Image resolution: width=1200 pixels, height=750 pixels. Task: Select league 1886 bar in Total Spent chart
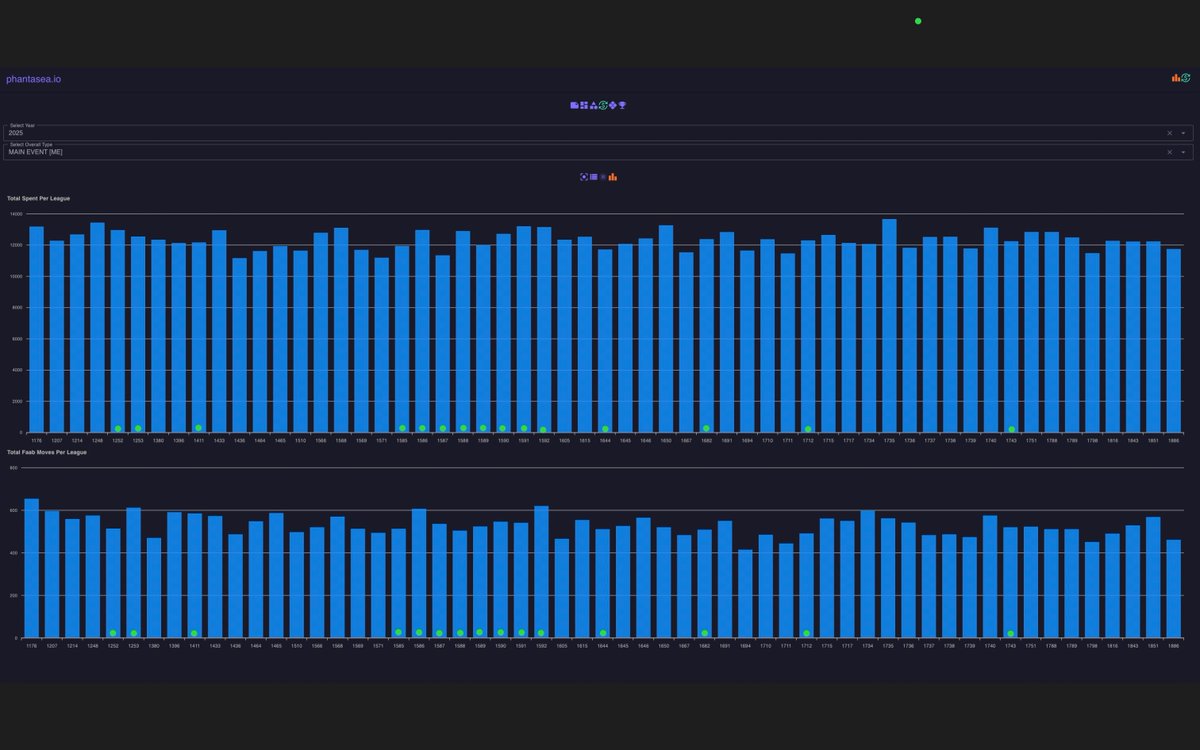(x=1173, y=341)
